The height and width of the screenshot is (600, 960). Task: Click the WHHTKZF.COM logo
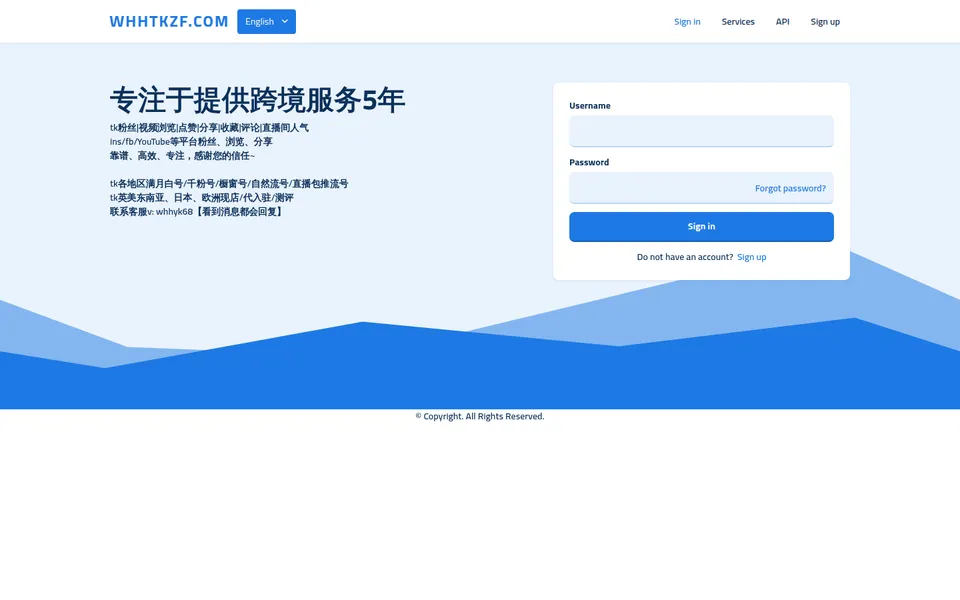click(x=168, y=21)
